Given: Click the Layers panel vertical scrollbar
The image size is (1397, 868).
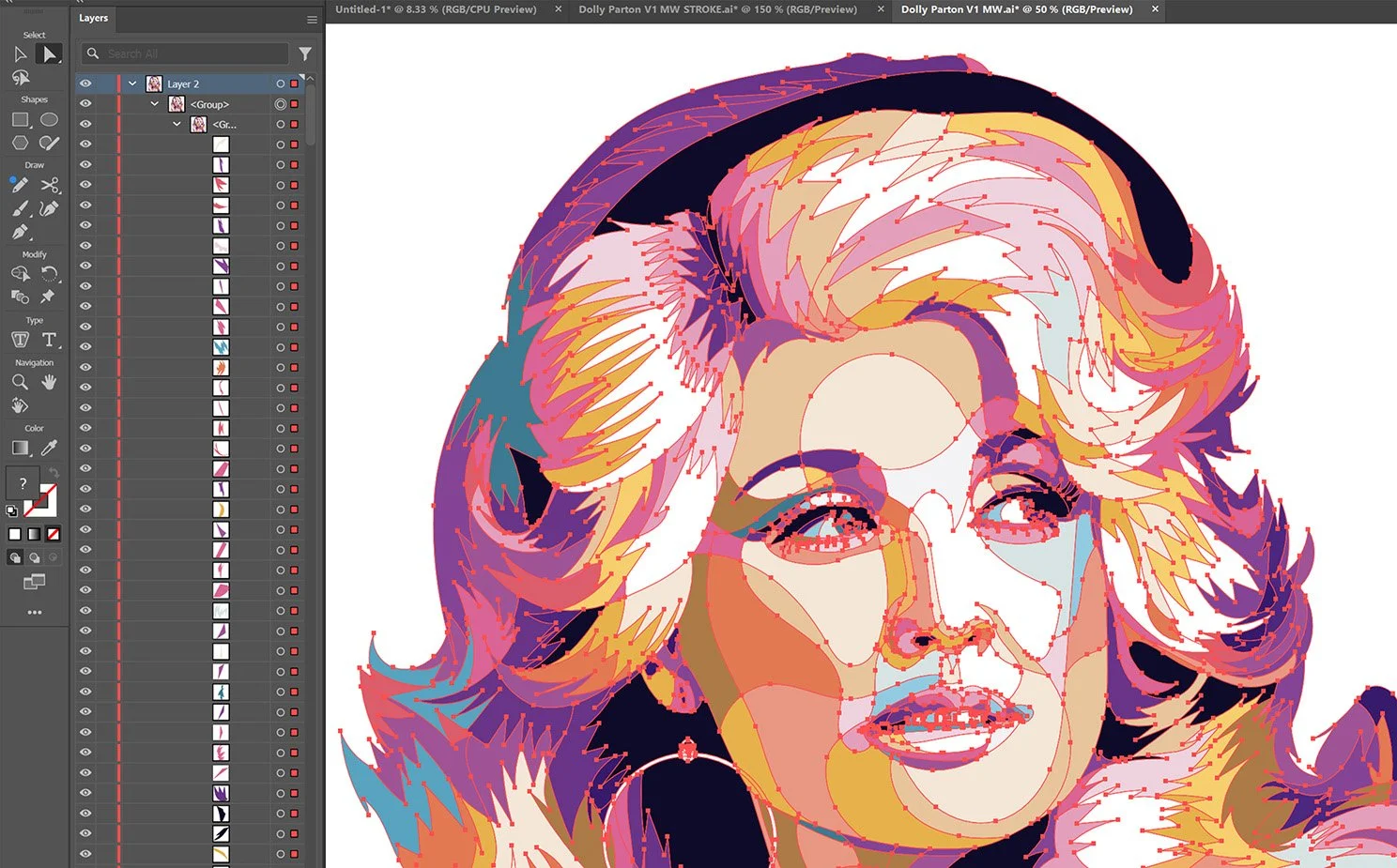Looking at the screenshot, I should pyautogui.click(x=310, y=113).
